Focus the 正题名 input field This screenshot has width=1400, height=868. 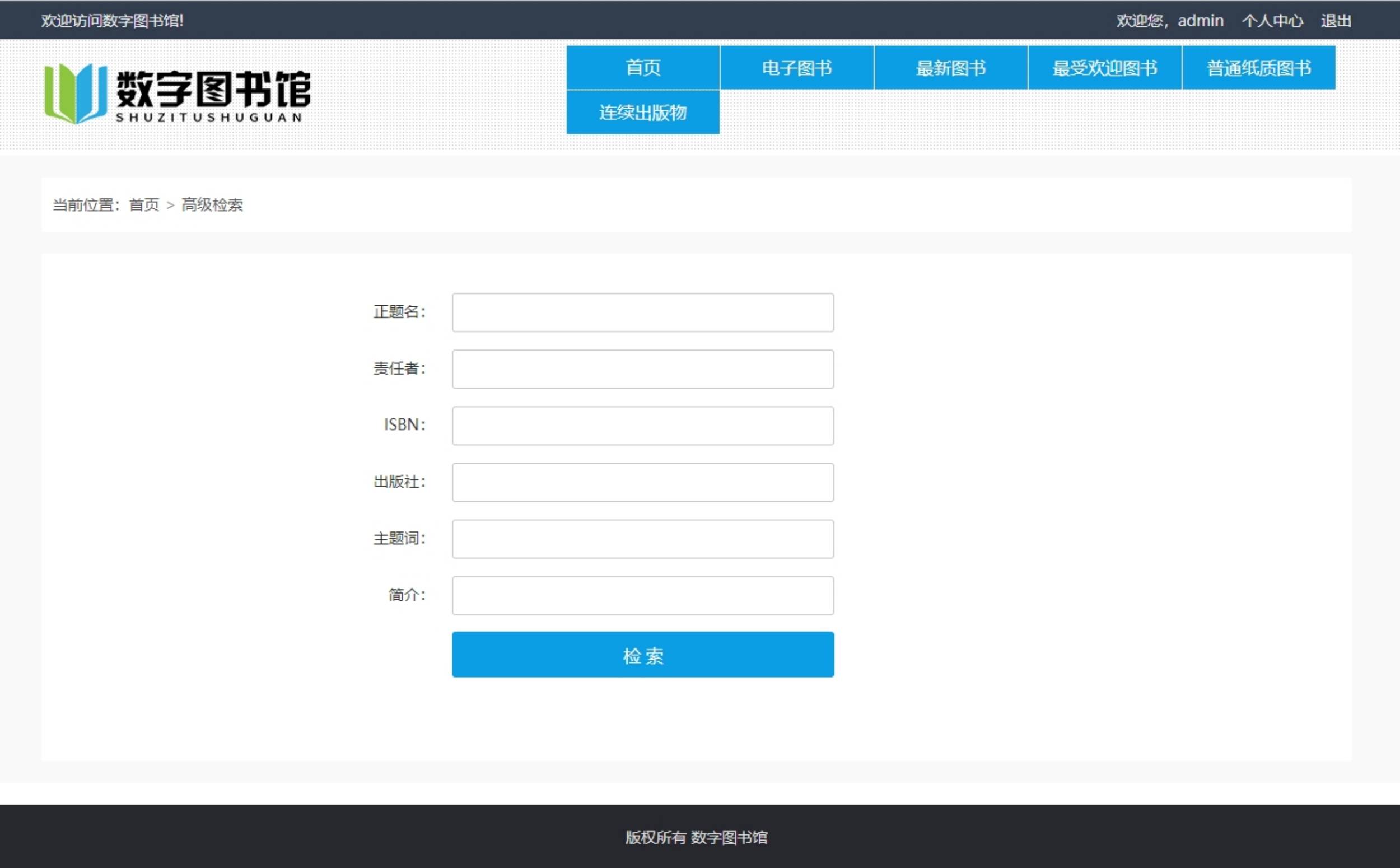pyautogui.click(x=643, y=313)
